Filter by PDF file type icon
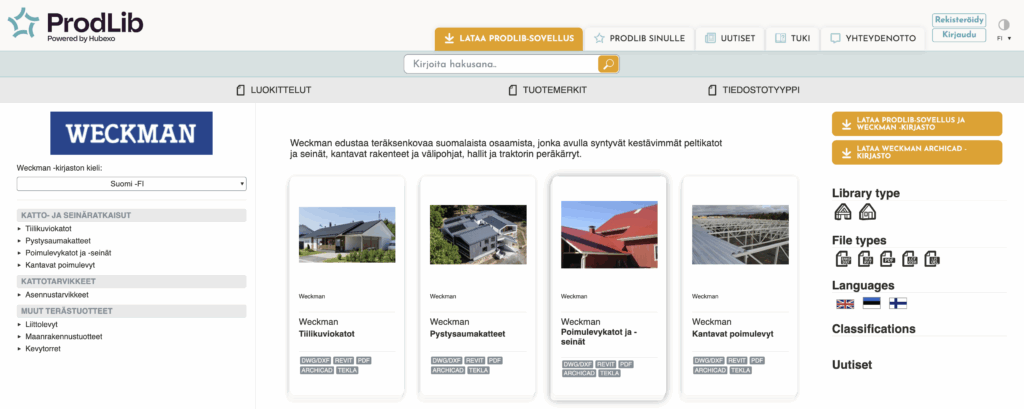 pos(888,259)
